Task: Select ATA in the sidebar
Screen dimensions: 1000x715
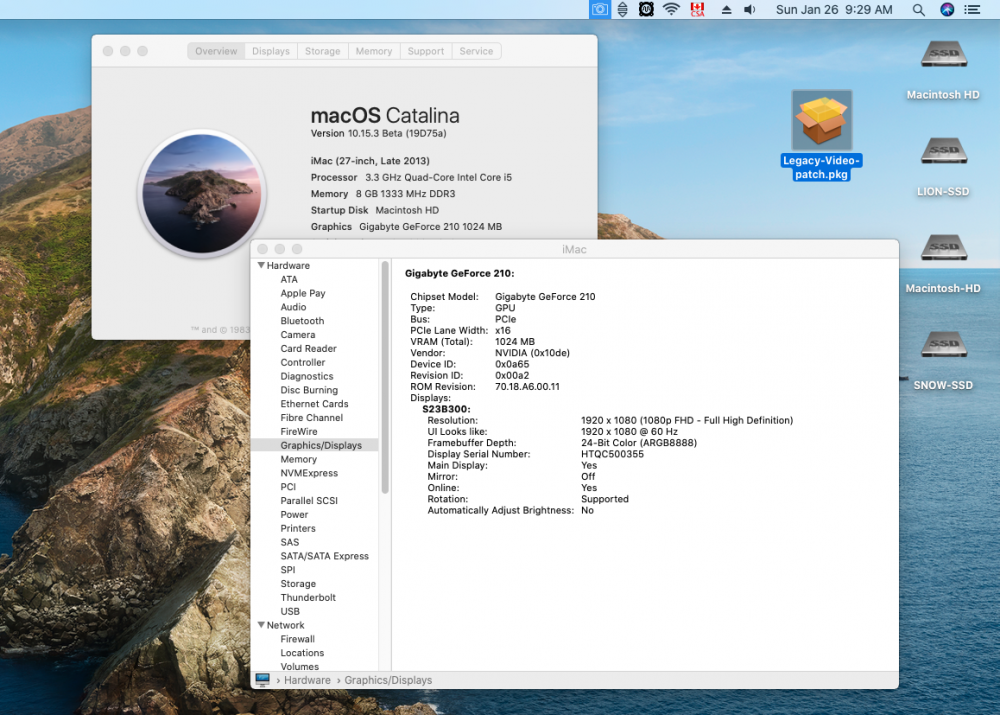Action: pos(289,279)
